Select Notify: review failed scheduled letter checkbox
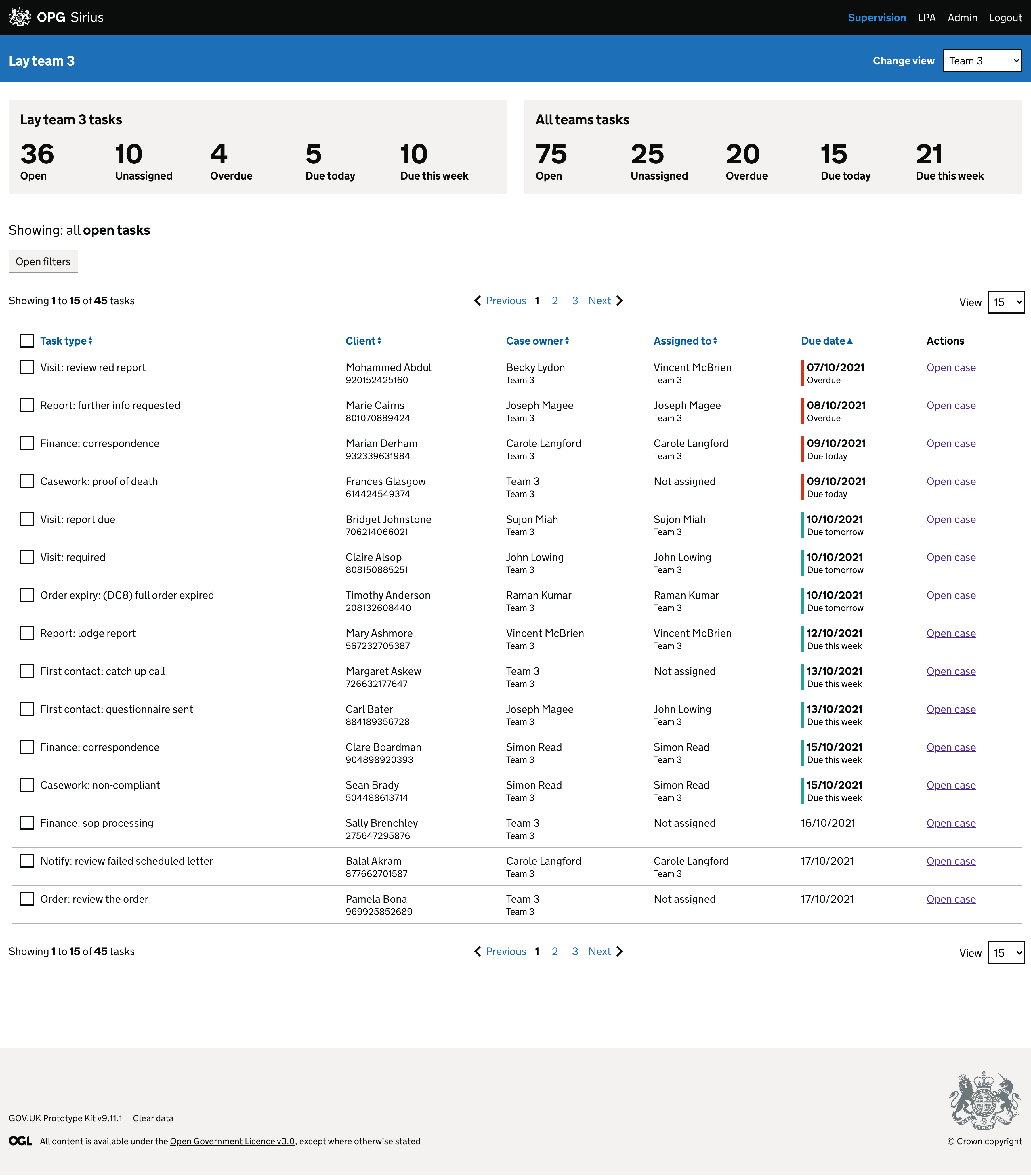Screen dimensions: 1031x1176 27,861
